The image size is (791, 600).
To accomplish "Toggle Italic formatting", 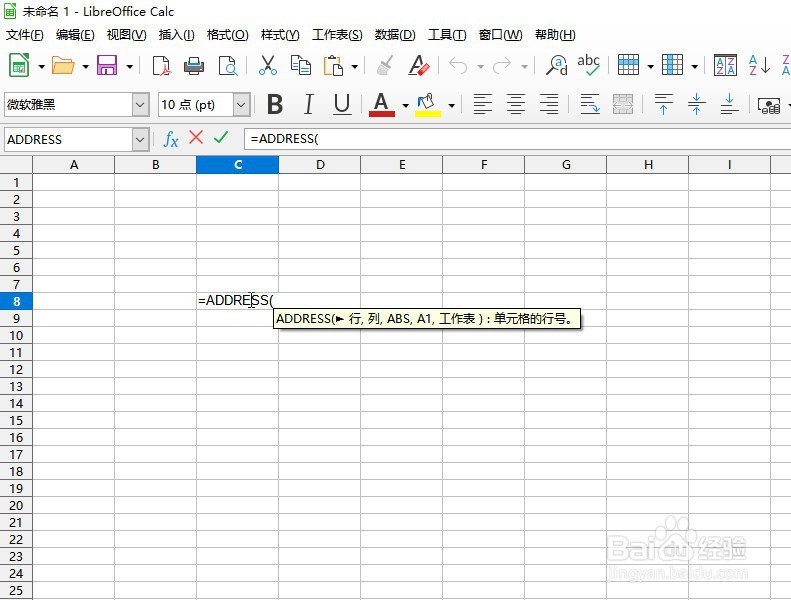I will 308,105.
